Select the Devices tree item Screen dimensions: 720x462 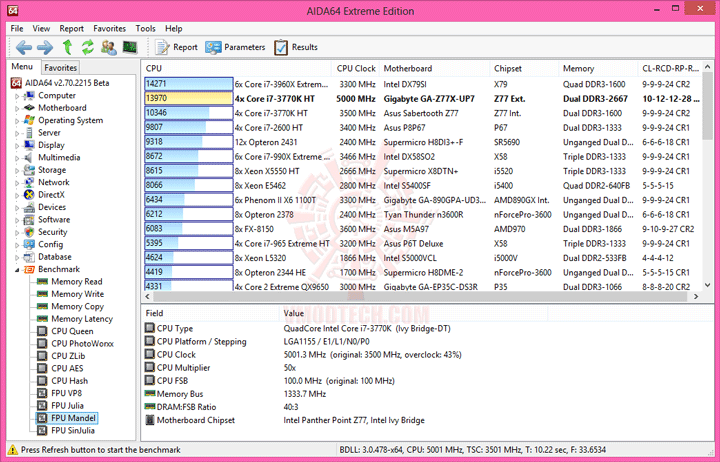point(45,207)
